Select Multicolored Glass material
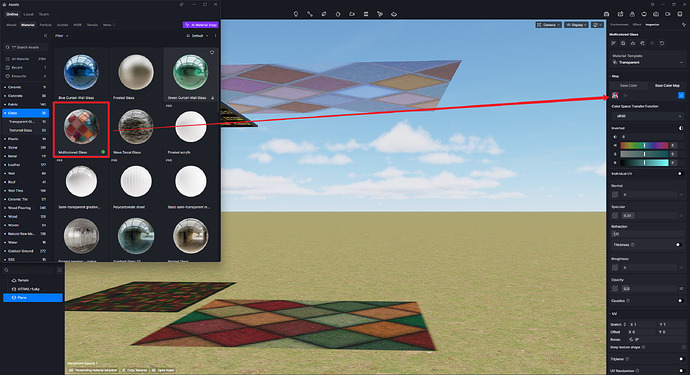The width and height of the screenshot is (690, 375). click(x=81, y=129)
